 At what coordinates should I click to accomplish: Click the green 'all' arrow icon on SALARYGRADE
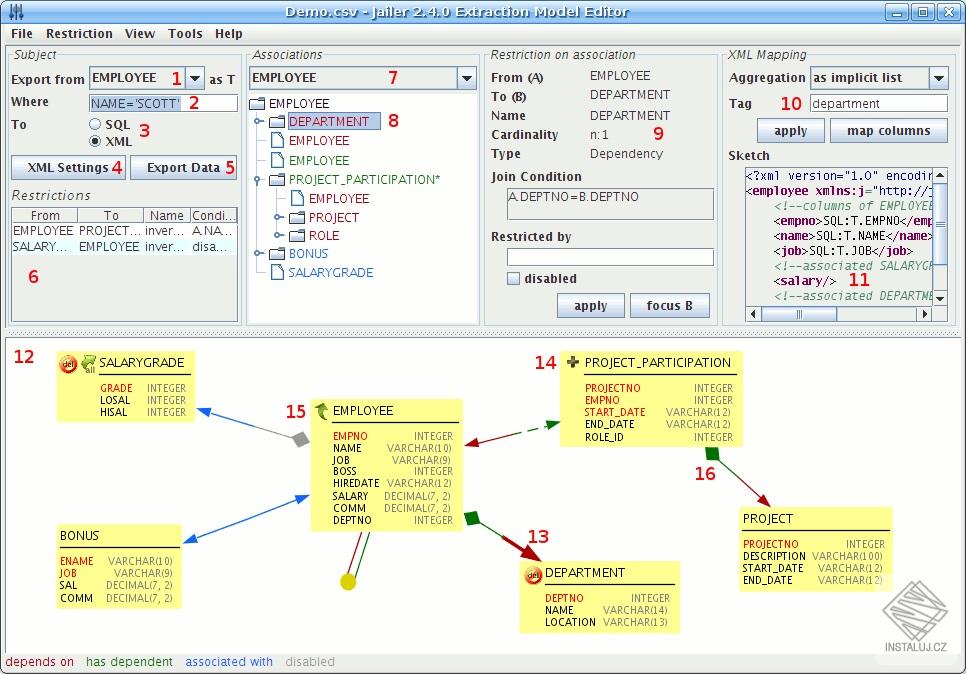(x=88, y=363)
